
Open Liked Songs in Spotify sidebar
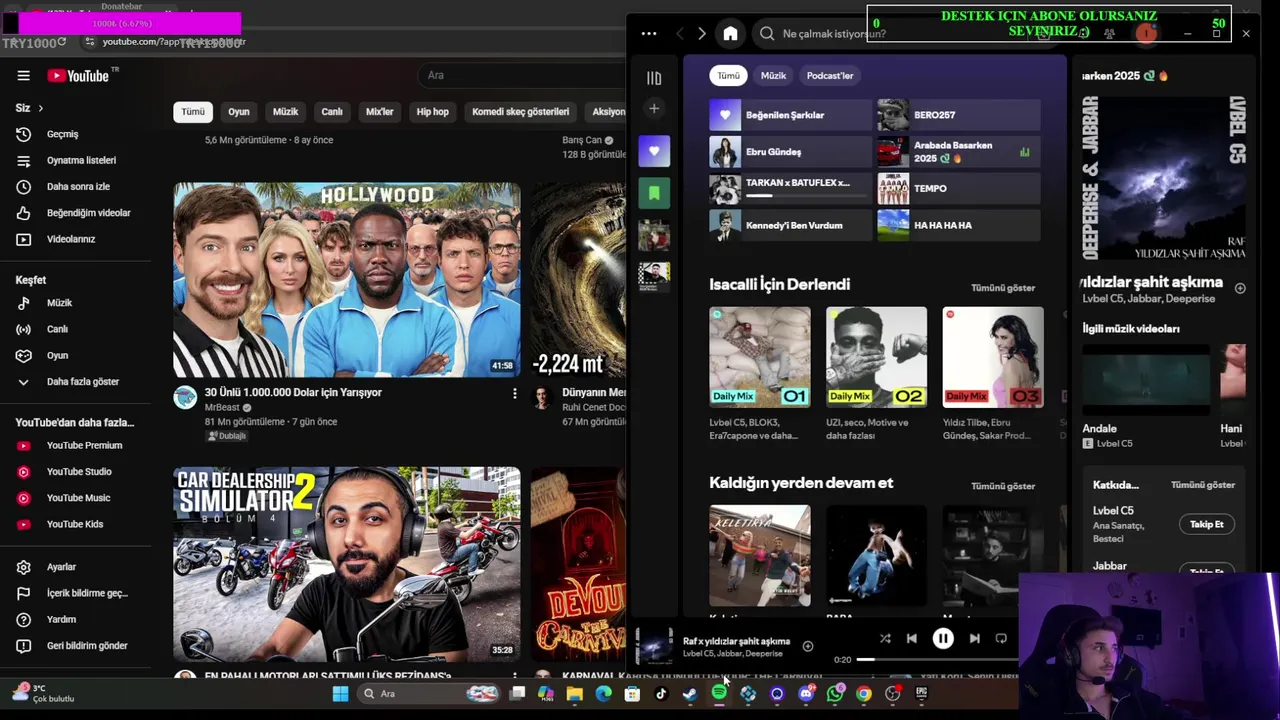(x=654, y=151)
